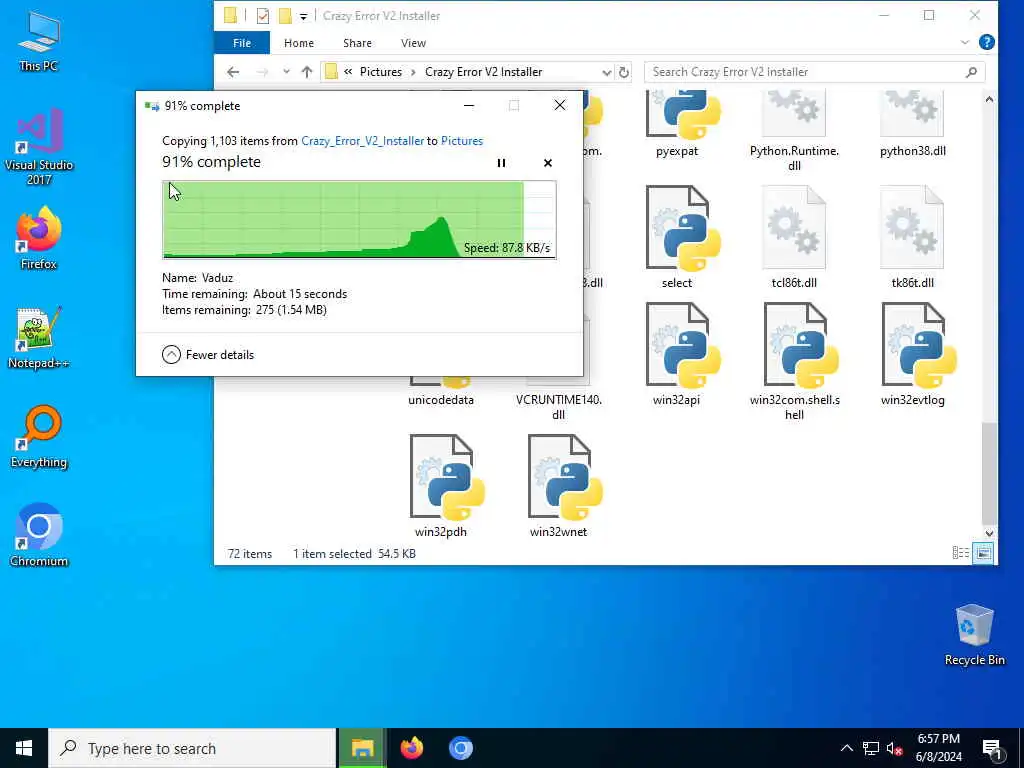
Task: Launch Chromium from the desktop shortcut
Action: pos(39,536)
